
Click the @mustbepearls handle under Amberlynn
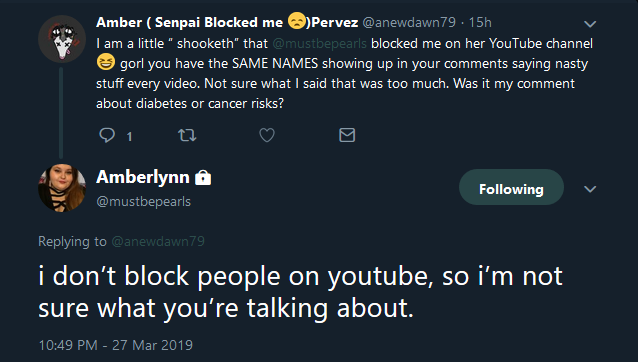(144, 201)
